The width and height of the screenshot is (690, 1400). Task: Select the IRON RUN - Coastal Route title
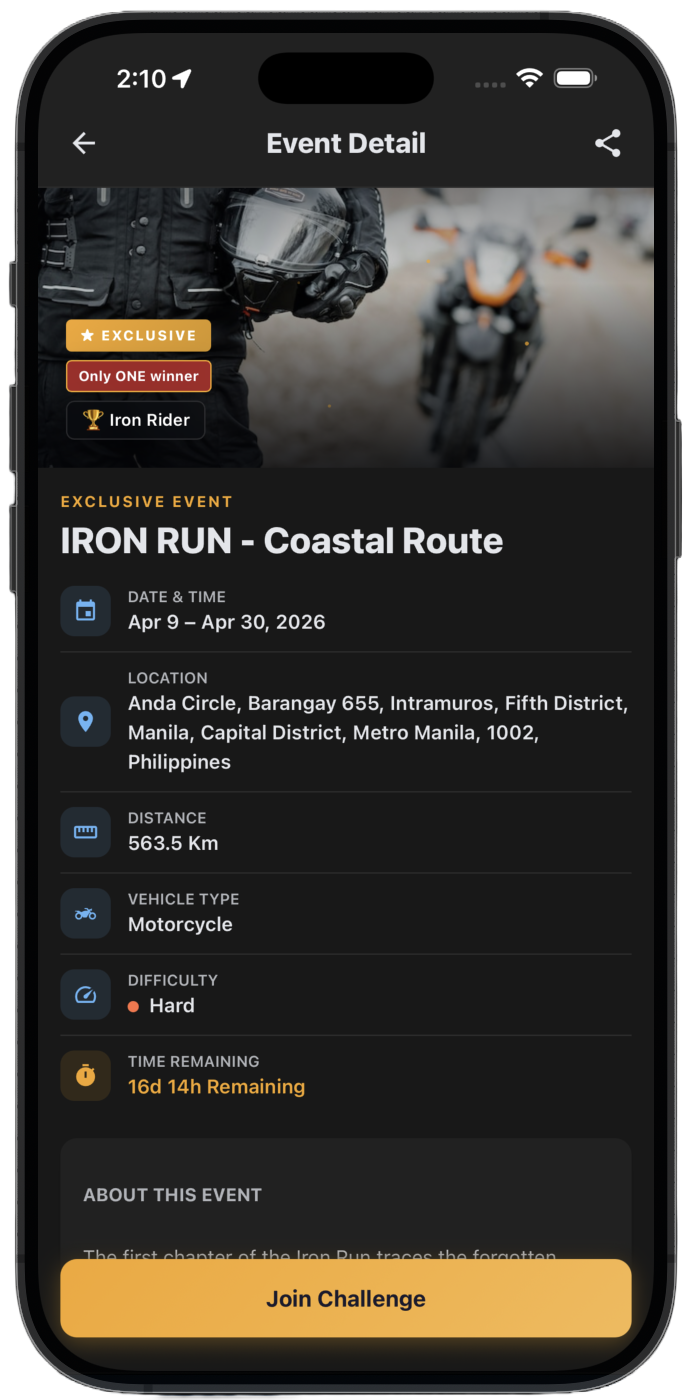coord(282,541)
